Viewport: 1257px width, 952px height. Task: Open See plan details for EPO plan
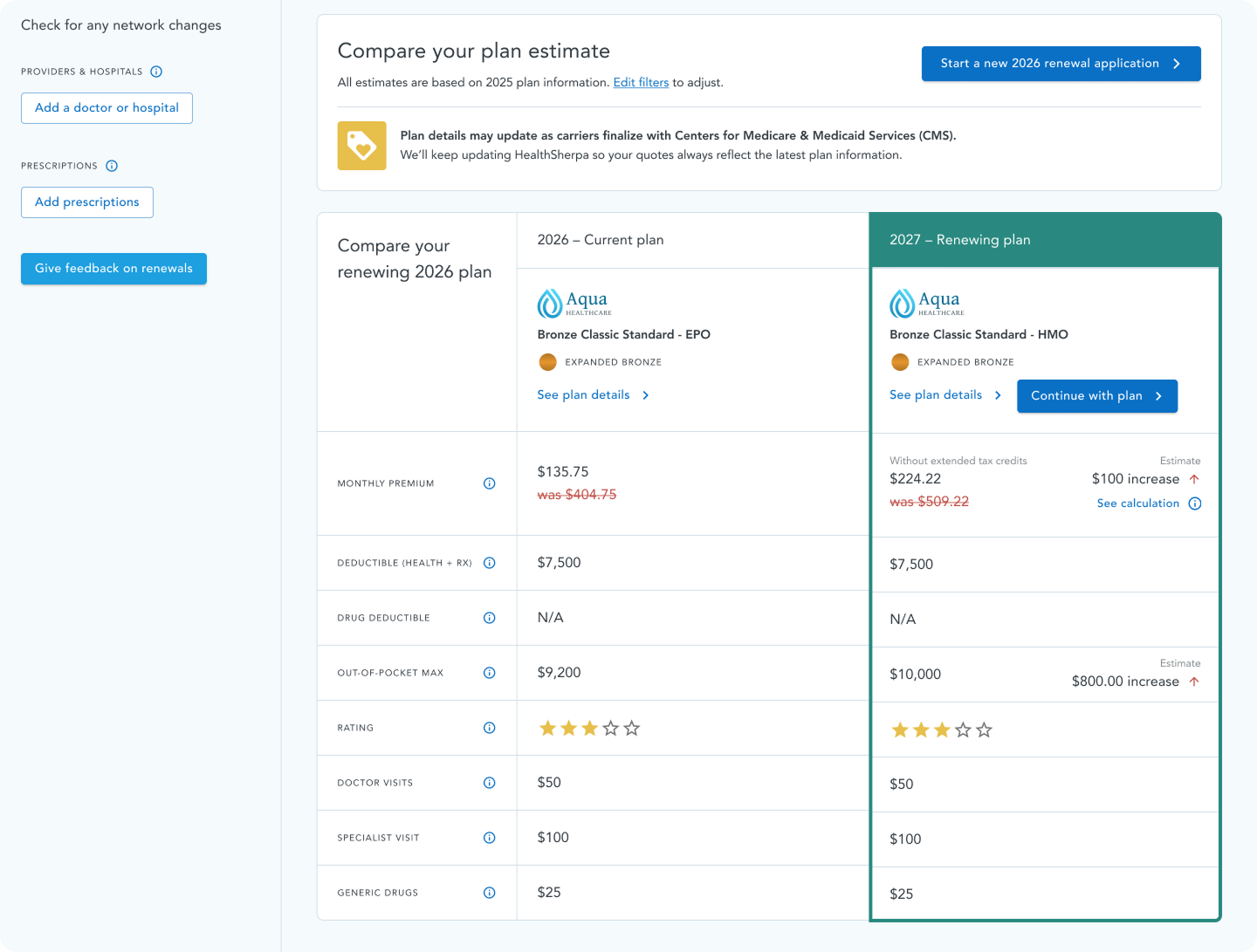point(594,395)
